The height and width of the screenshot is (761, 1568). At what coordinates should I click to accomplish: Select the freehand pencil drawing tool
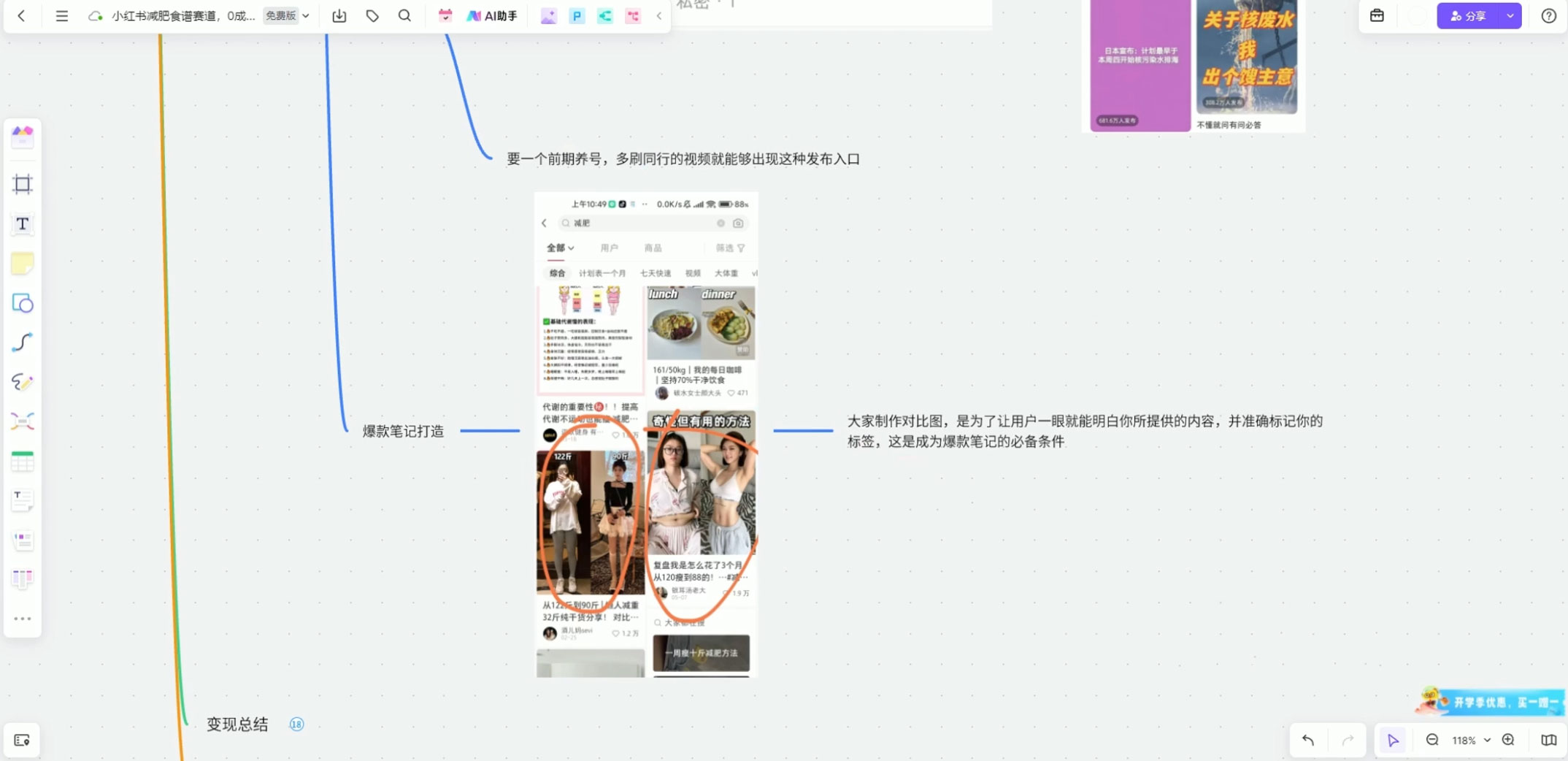[23, 382]
